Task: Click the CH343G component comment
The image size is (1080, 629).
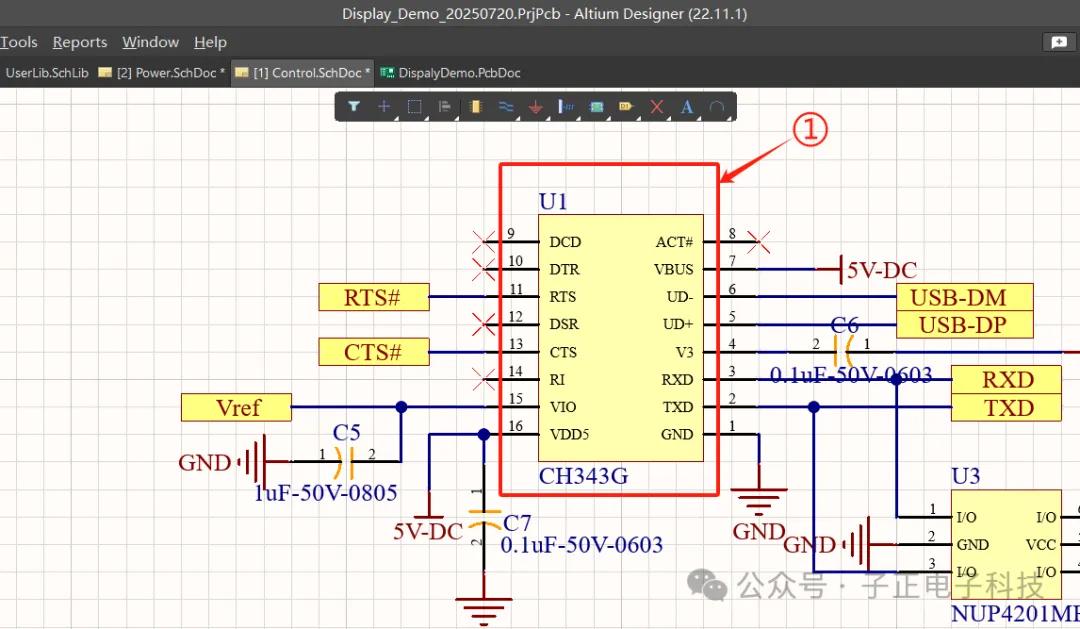Action: (x=583, y=476)
